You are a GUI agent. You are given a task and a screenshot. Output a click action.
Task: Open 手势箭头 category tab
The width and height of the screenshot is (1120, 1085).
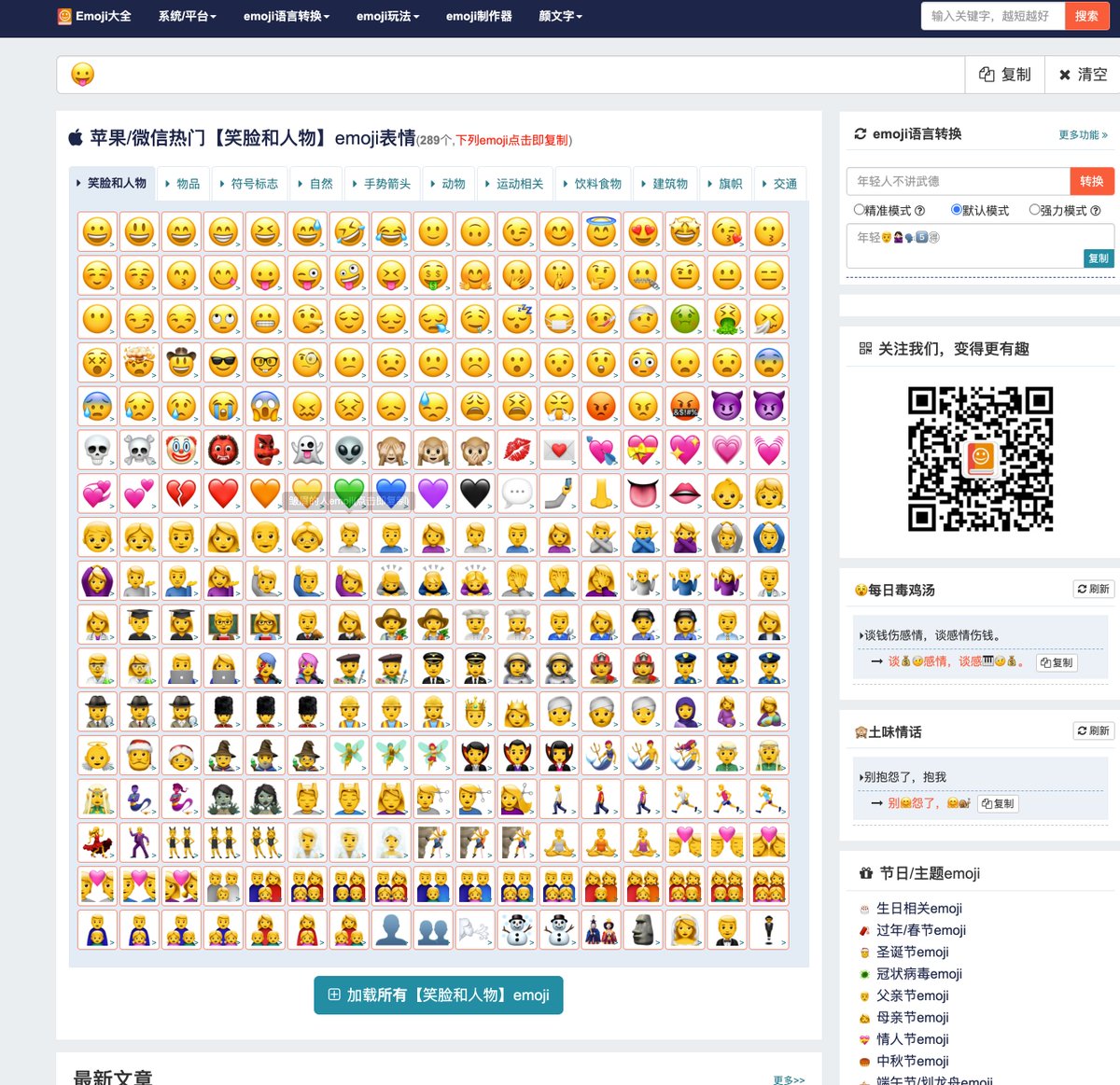coord(382,184)
